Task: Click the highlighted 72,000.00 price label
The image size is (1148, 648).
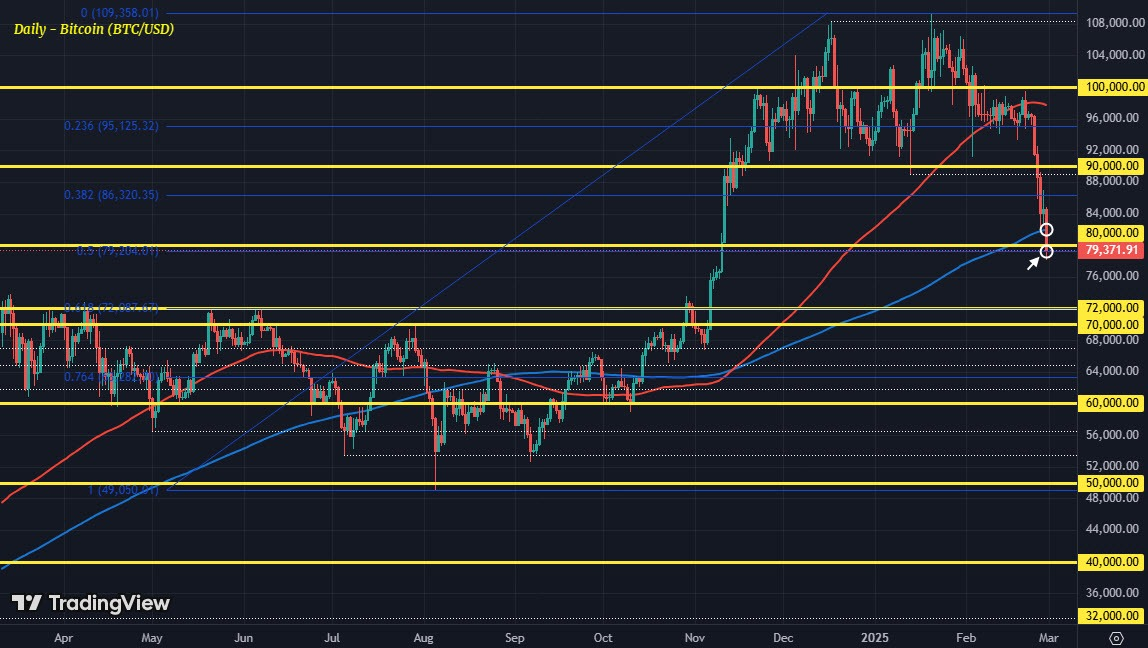Action: pos(1111,308)
